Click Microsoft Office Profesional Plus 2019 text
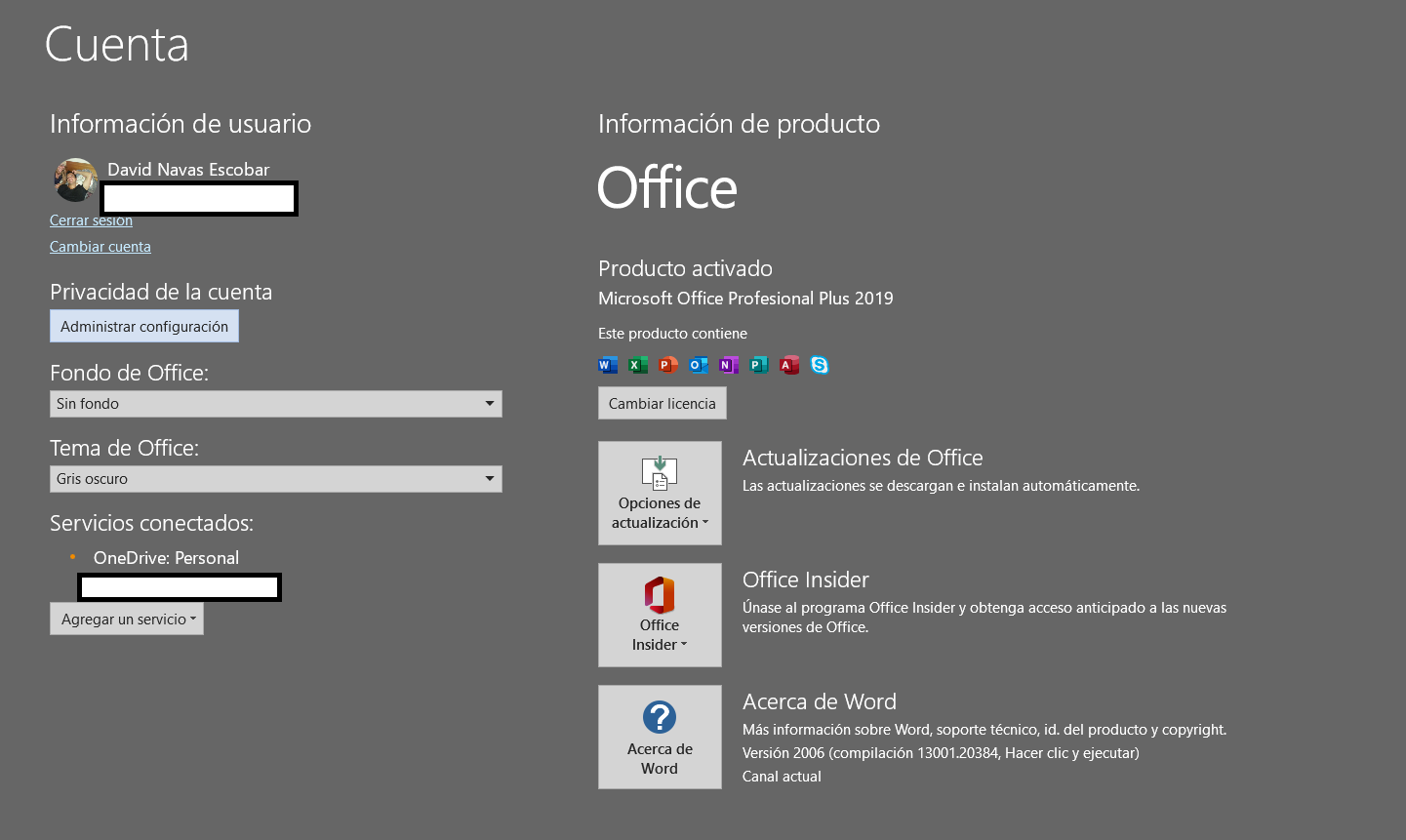The image size is (1406, 840). pyautogui.click(x=745, y=299)
